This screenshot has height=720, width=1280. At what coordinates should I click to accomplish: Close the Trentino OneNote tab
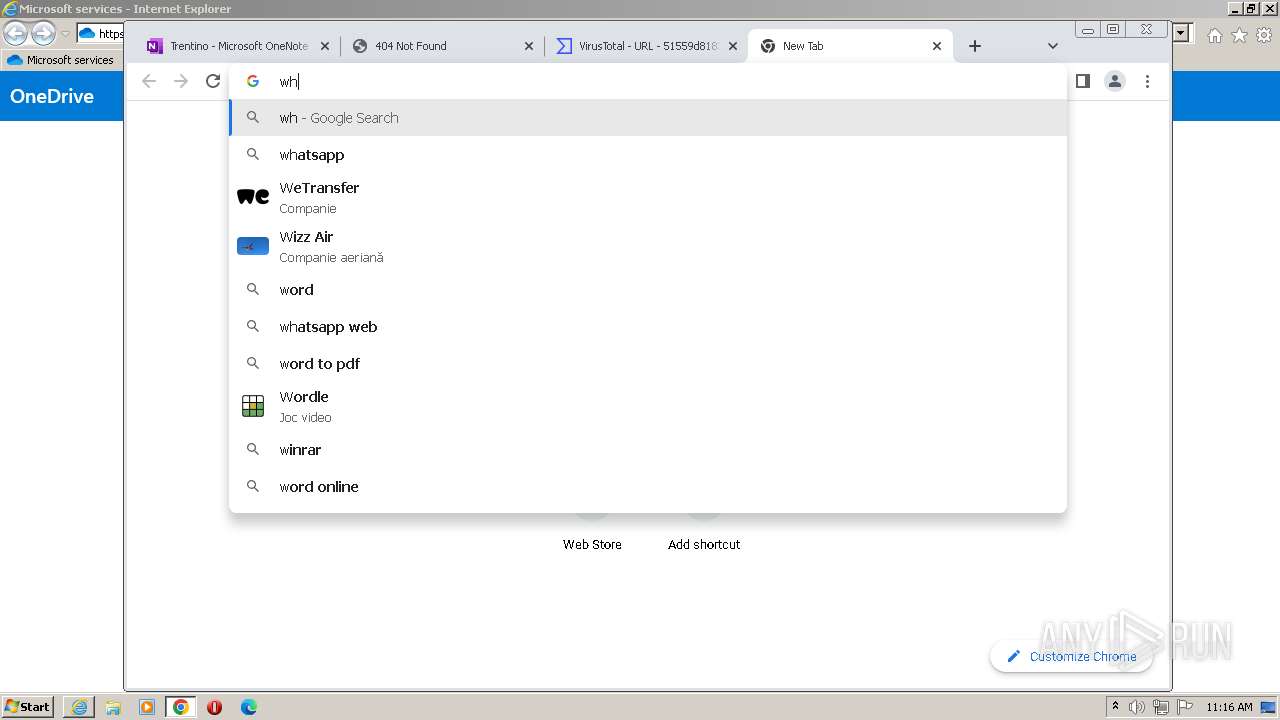[324, 46]
